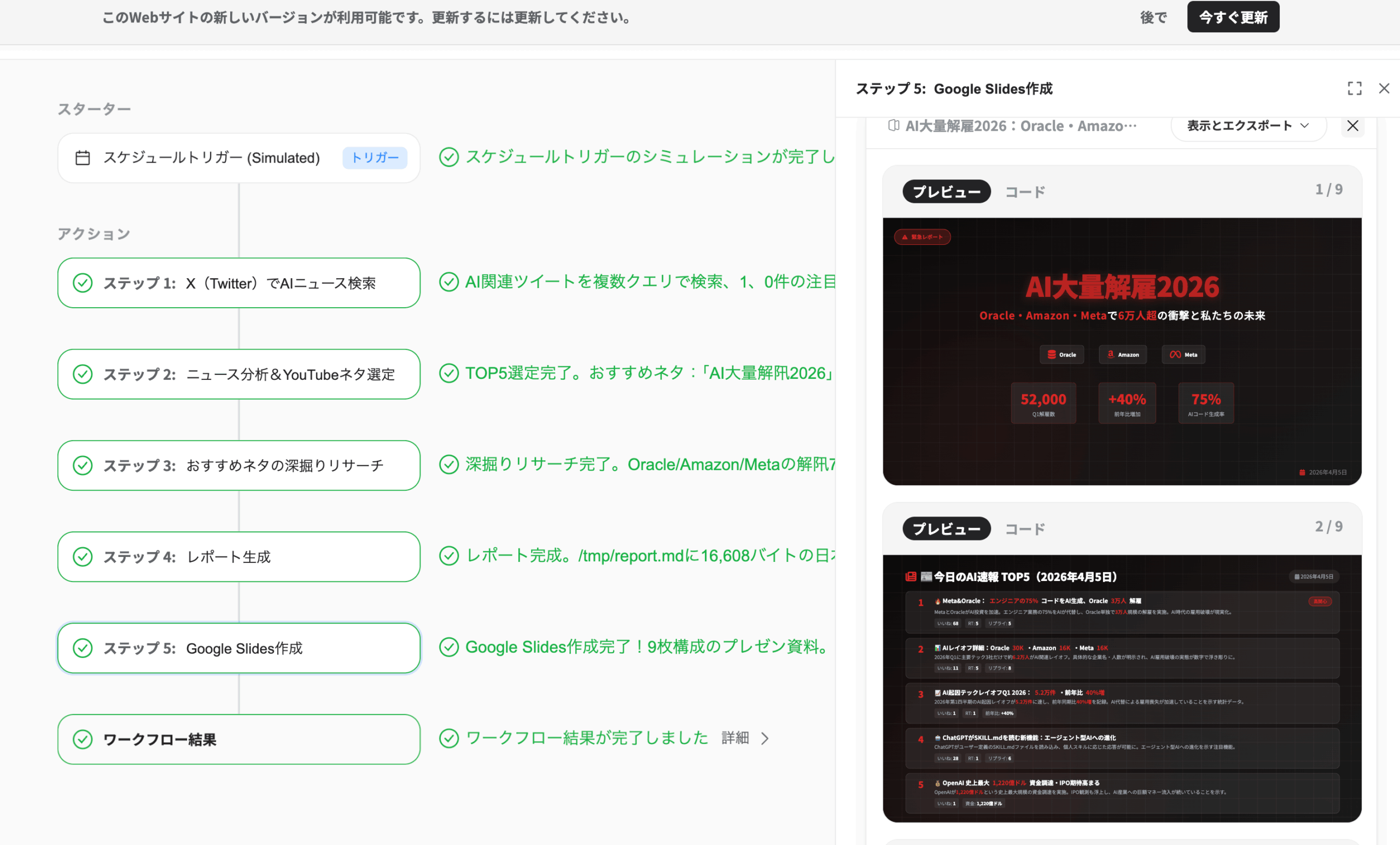This screenshot has width=1400, height=845.
Task: Switch slide 1 to コード tab
Action: pyautogui.click(x=1024, y=192)
